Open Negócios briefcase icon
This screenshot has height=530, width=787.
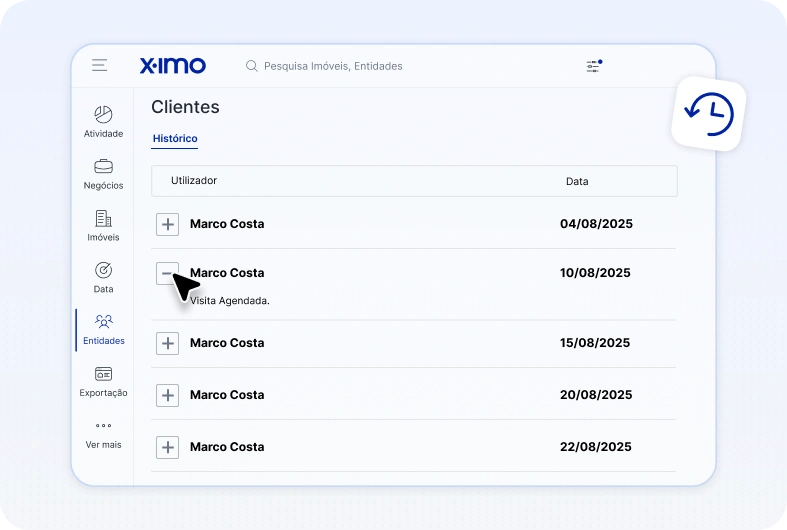103,166
